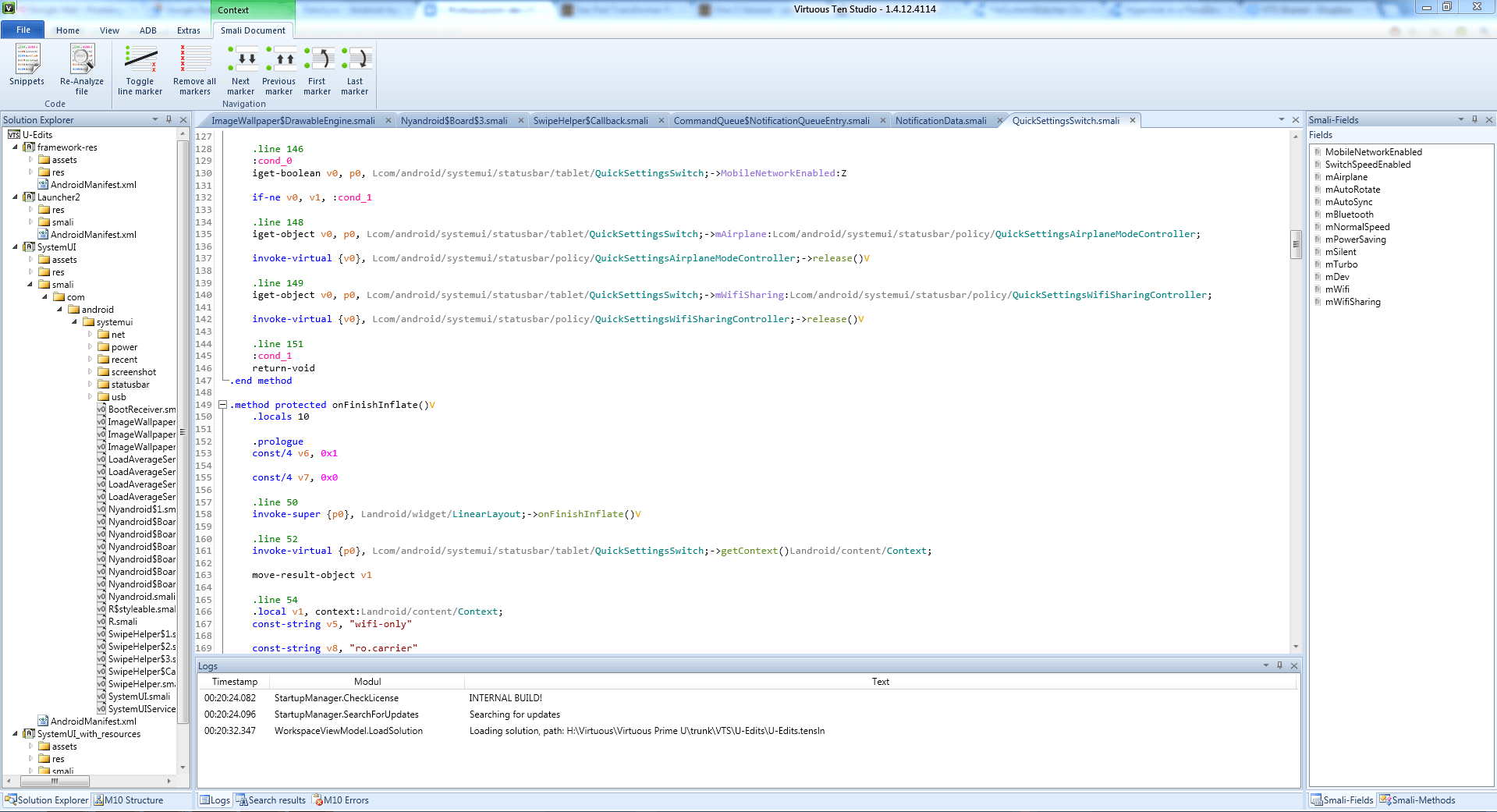Pin the Logs panel
The image size is (1497, 812).
[1279, 665]
